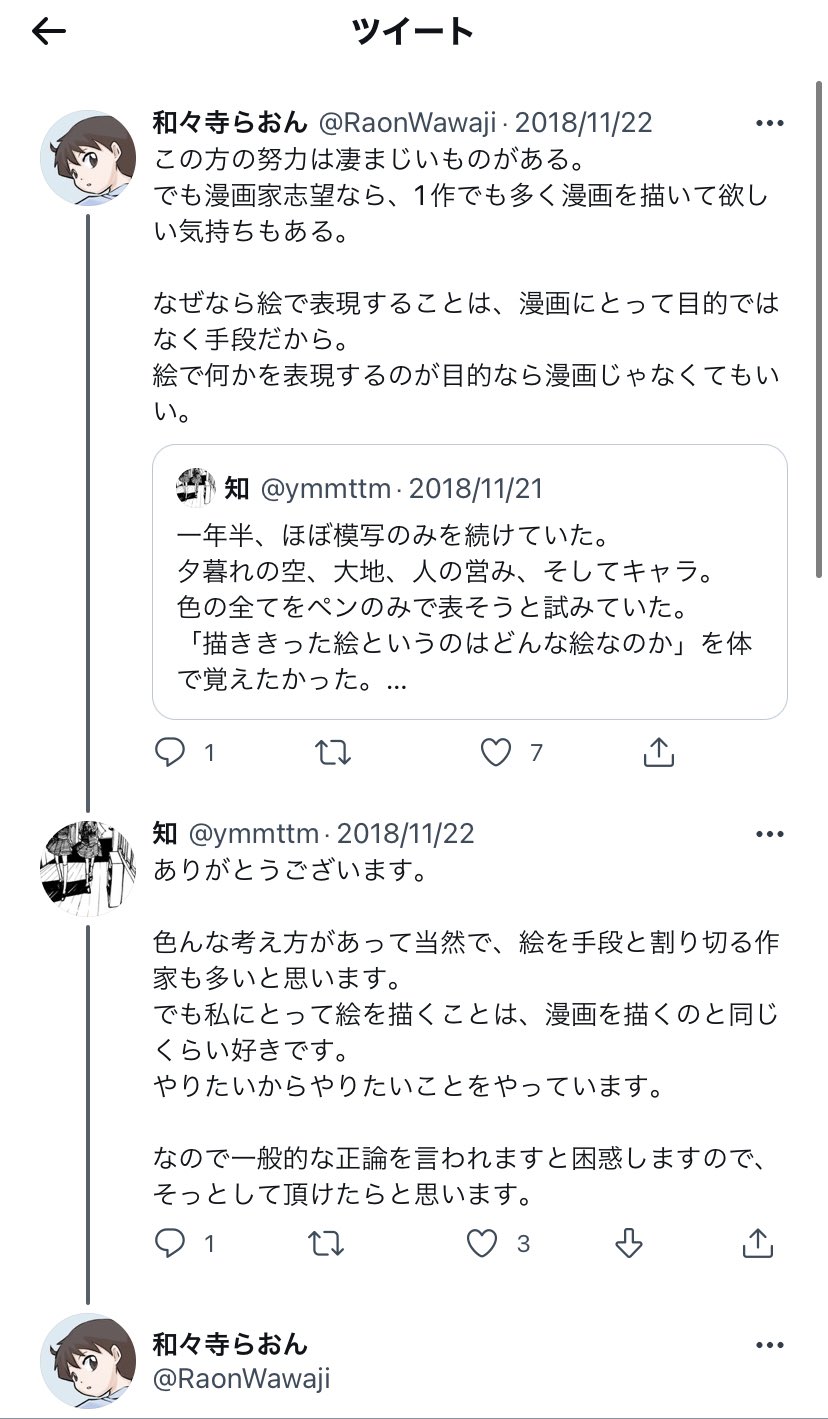Image resolution: width=828 pixels, height=1419 pixels.
Task: Open the @ymmttm handle on the reply tweet
Action: 253,833
